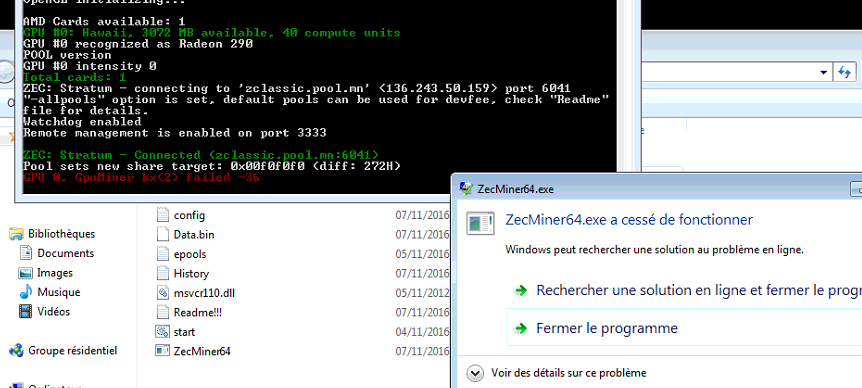Screen dimensions: 862x388
Task: Open the Images library
Action: [x=55, y=273]
